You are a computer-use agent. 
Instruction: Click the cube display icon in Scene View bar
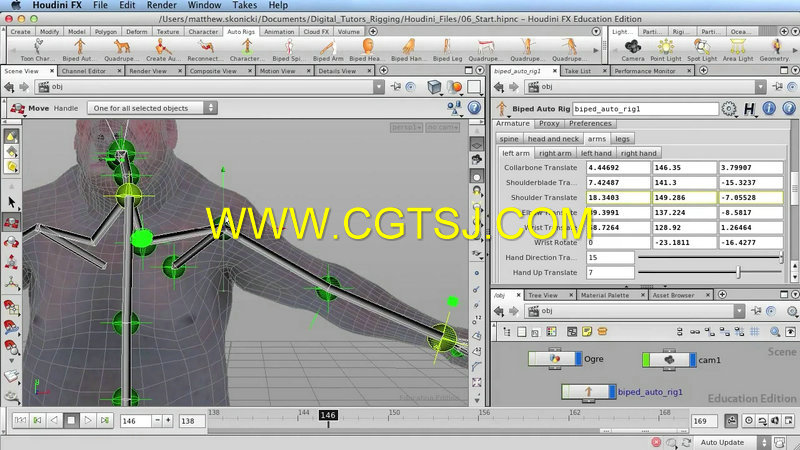pyautogui.click(x=434, y=87)
